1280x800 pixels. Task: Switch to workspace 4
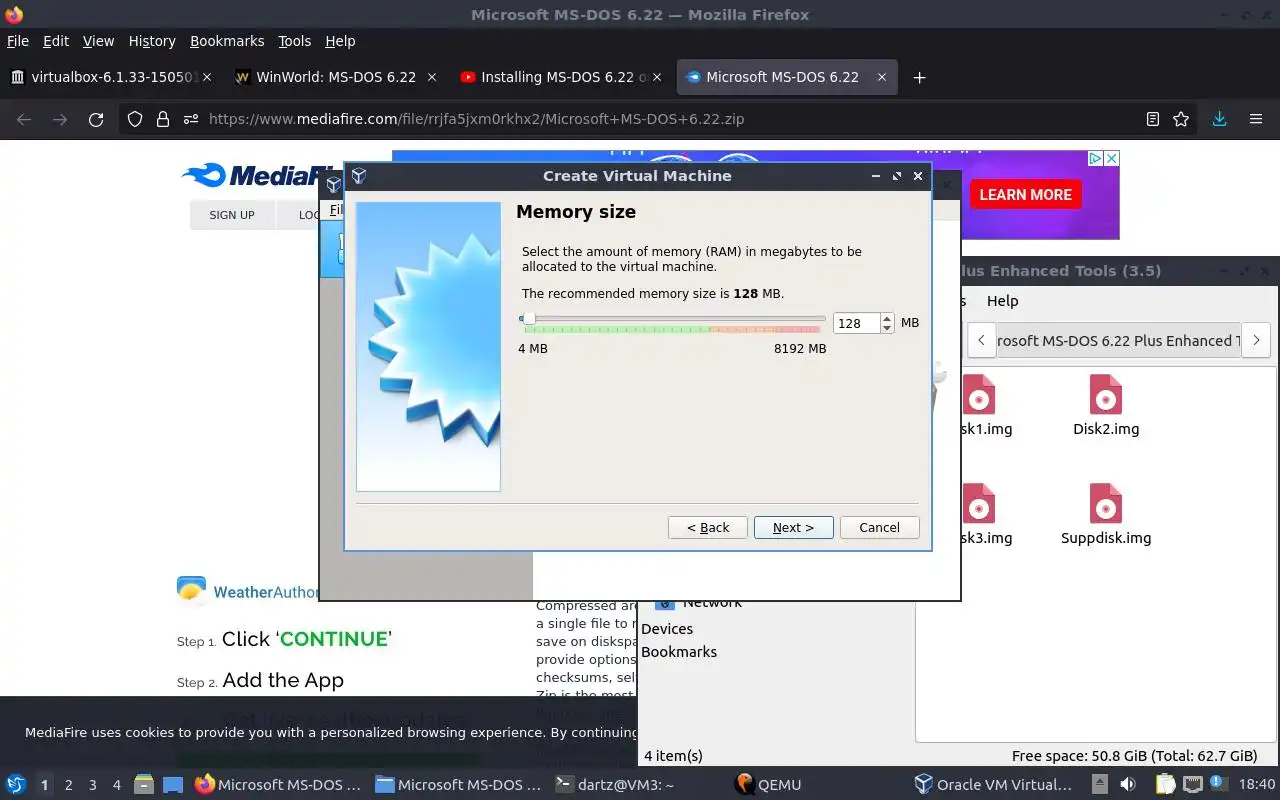point(117,785)
